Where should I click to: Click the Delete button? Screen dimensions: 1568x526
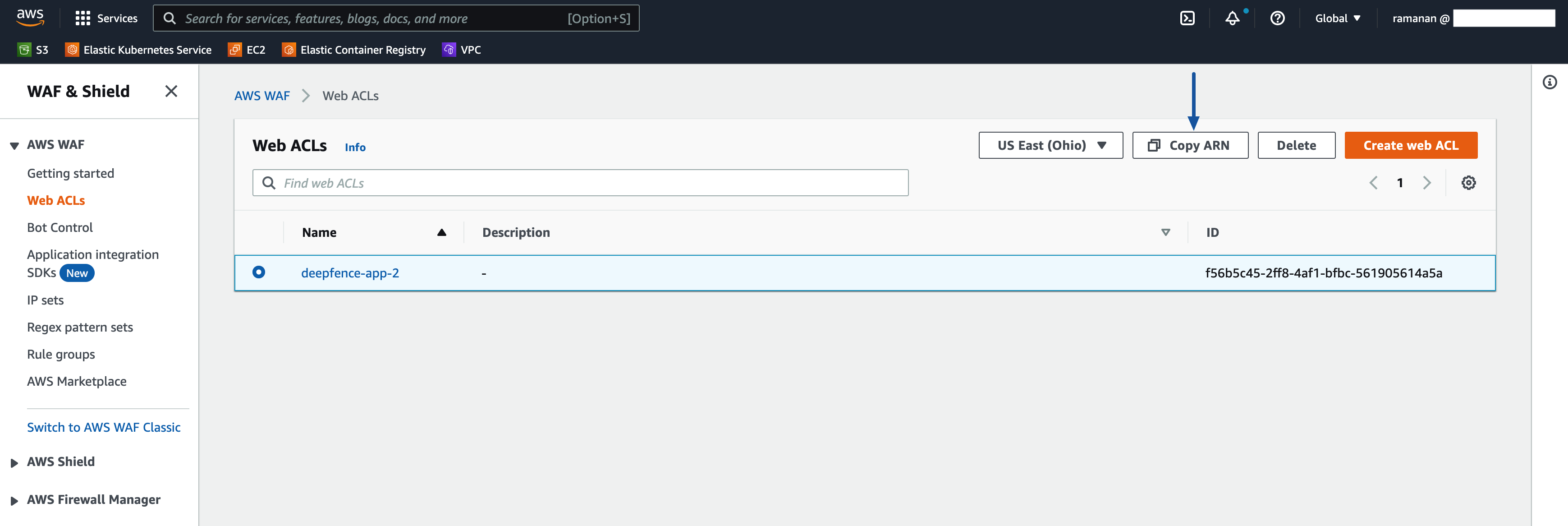1296,146
